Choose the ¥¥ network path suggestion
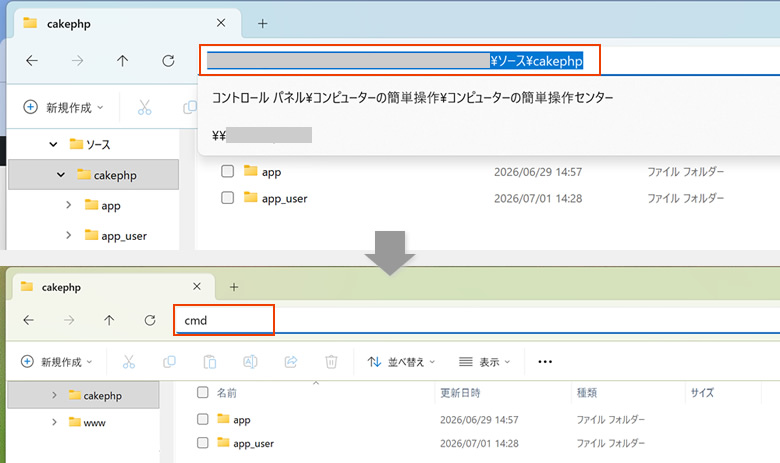Viewport: 780px width, 463px height. coord(262,135)
